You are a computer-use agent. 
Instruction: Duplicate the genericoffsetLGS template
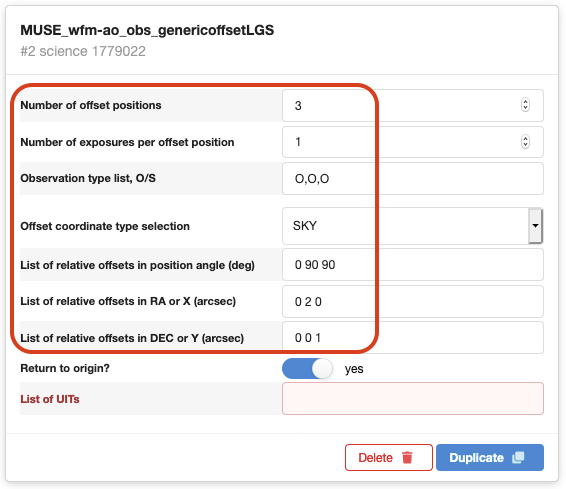490,457
